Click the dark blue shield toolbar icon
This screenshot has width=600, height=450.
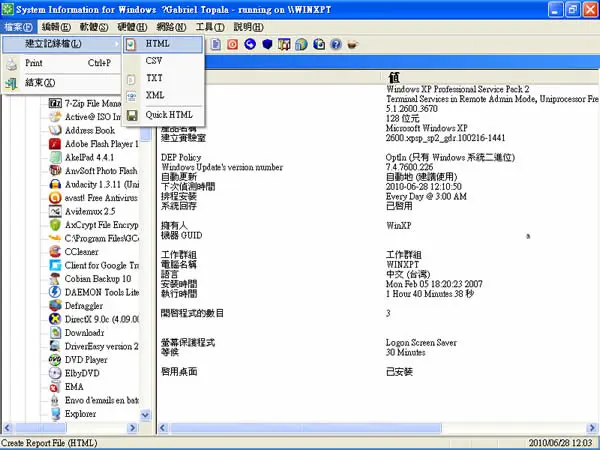[x=267, y=44]
